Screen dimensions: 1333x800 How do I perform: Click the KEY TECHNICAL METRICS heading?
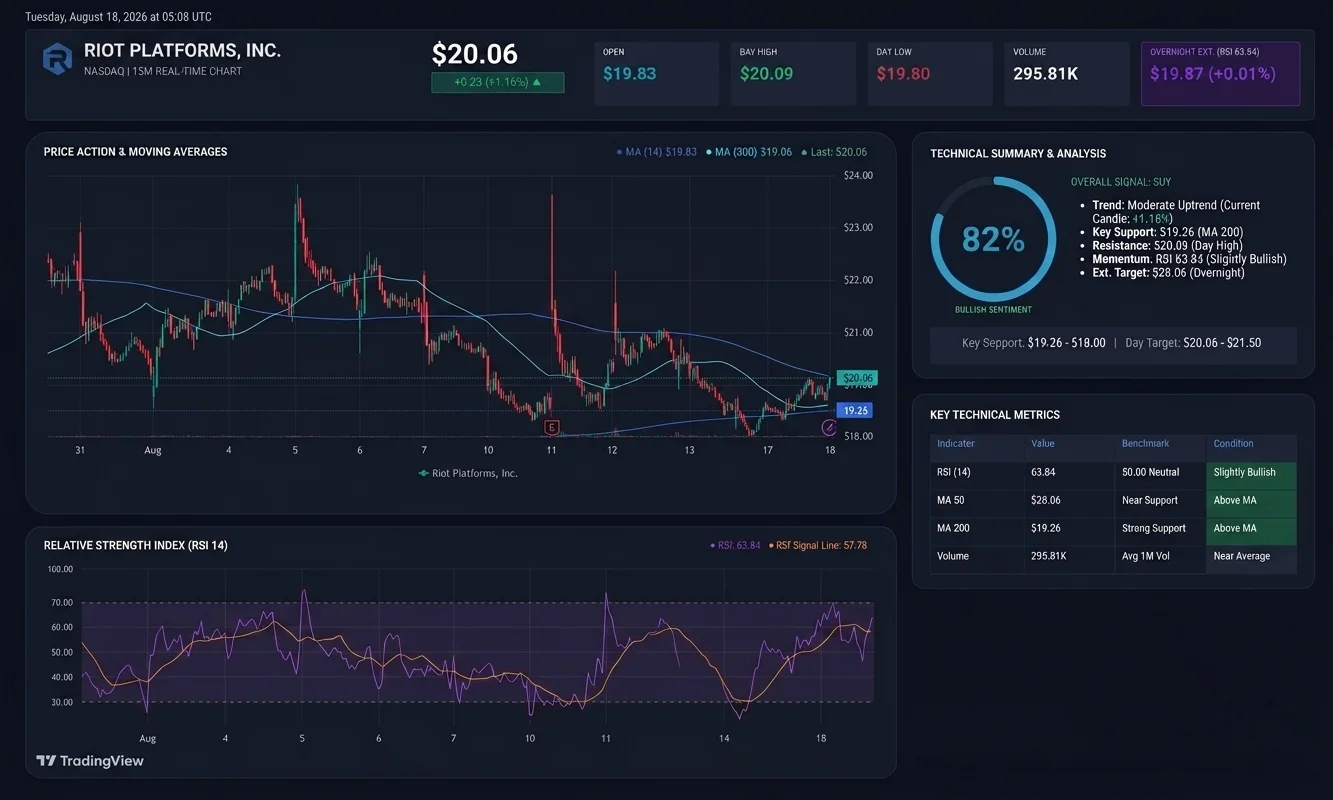995,415
